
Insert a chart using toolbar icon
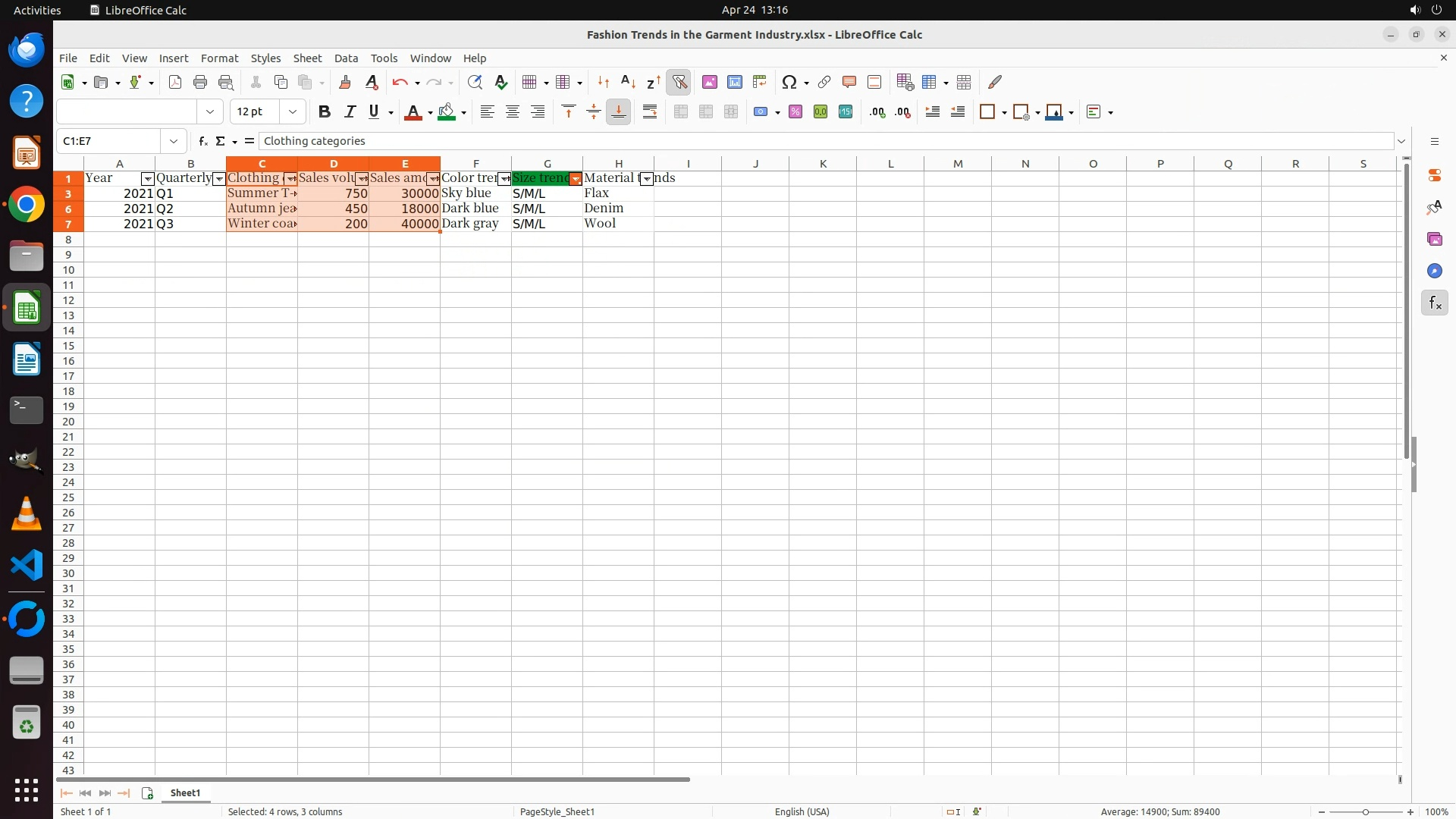(x=734, y=82)
